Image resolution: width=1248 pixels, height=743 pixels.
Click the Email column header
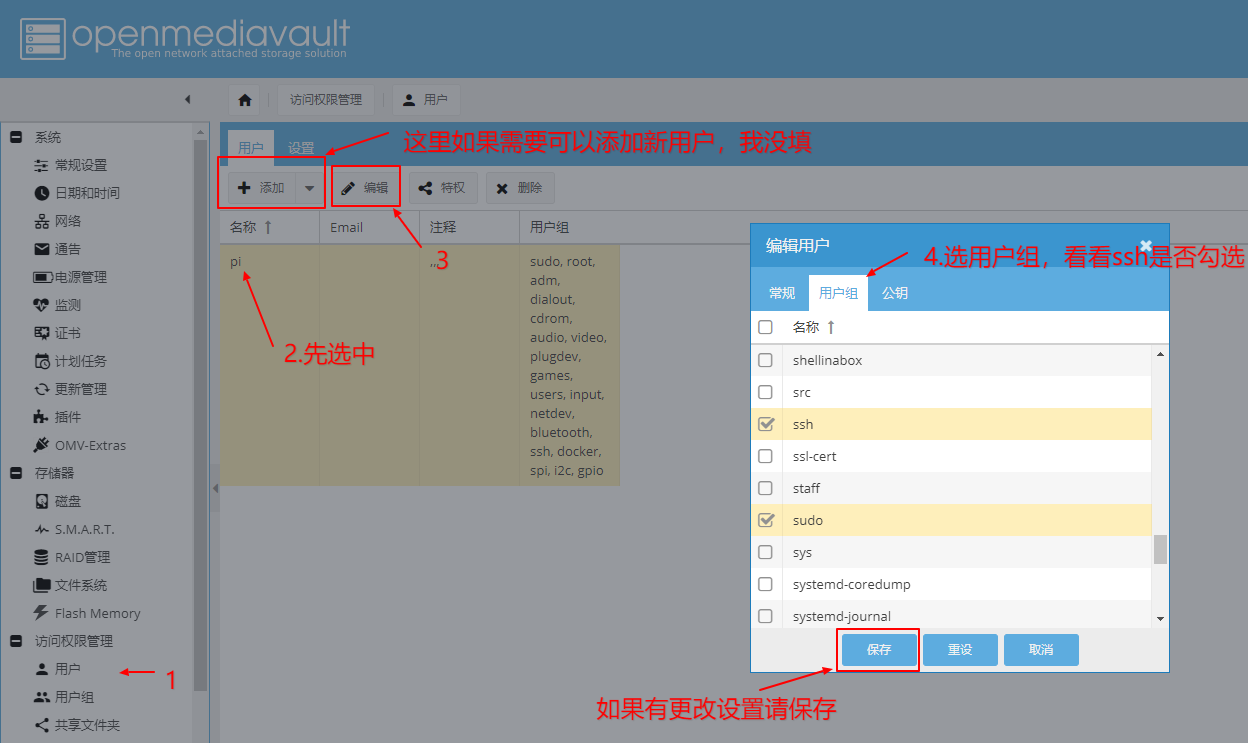[x=369, y=227]
